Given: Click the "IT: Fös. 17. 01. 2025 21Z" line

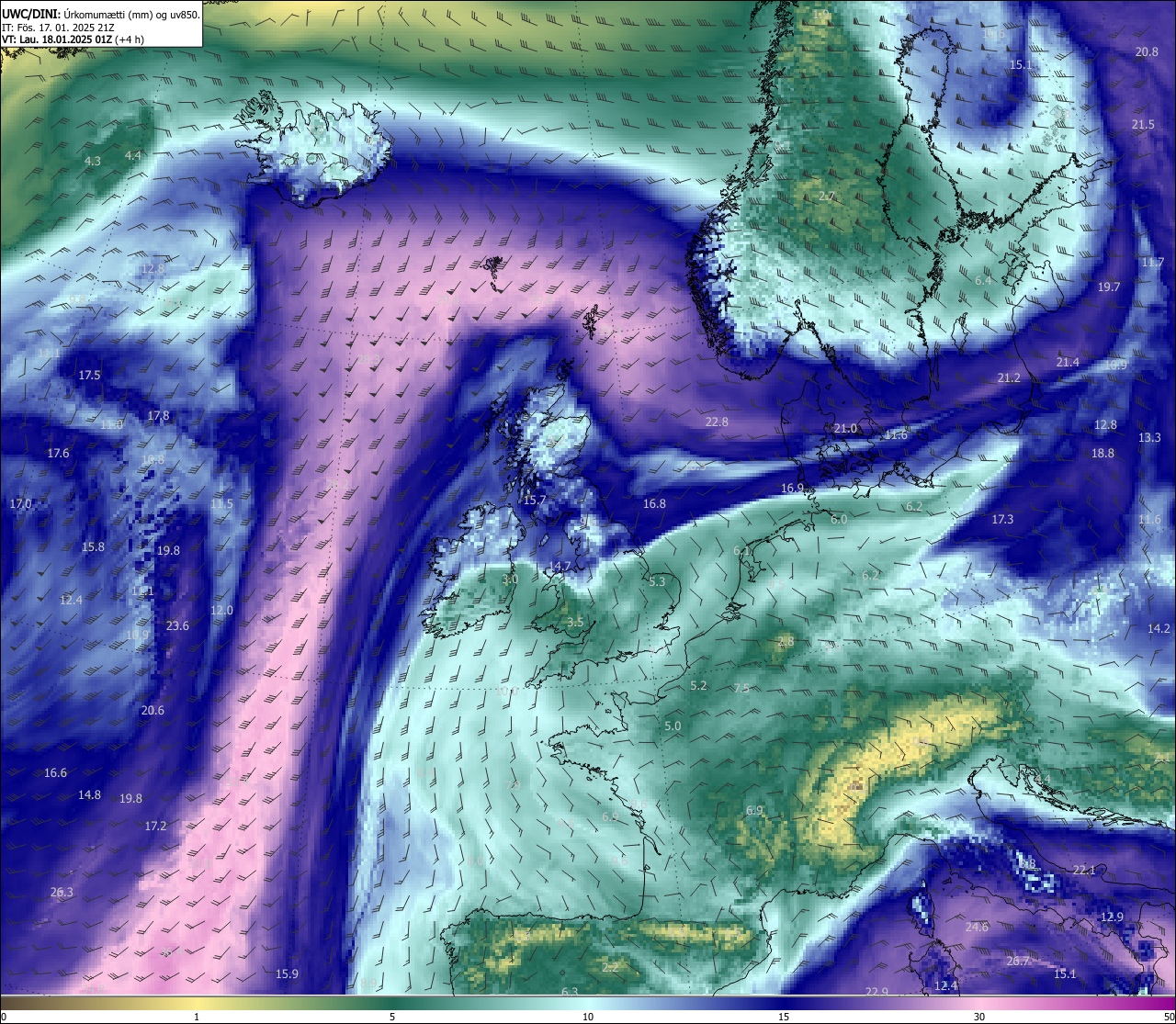Looking at the screenshot, I should pos(58,28).
